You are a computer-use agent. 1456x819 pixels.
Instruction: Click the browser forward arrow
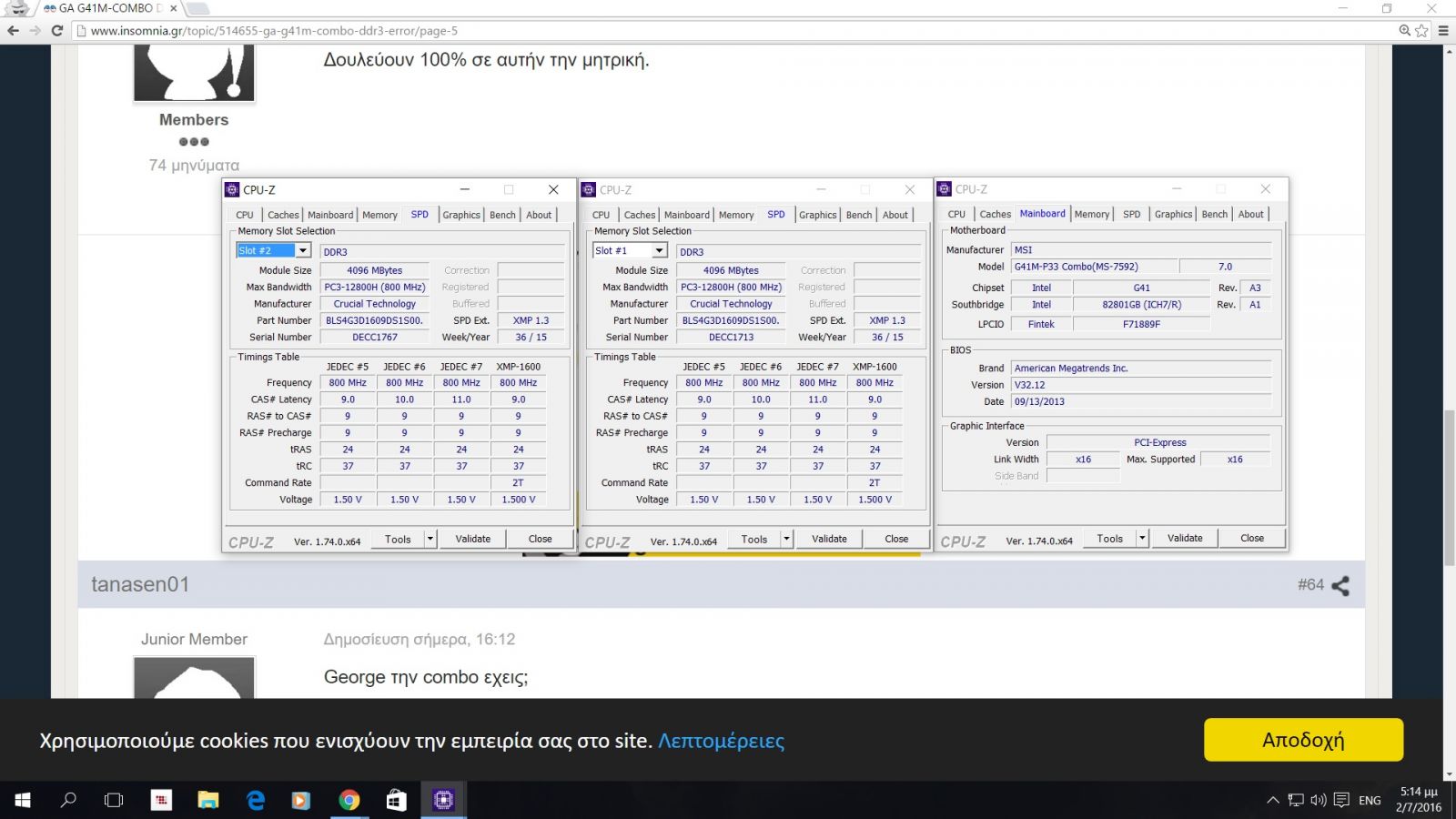[x=35, y=30]
